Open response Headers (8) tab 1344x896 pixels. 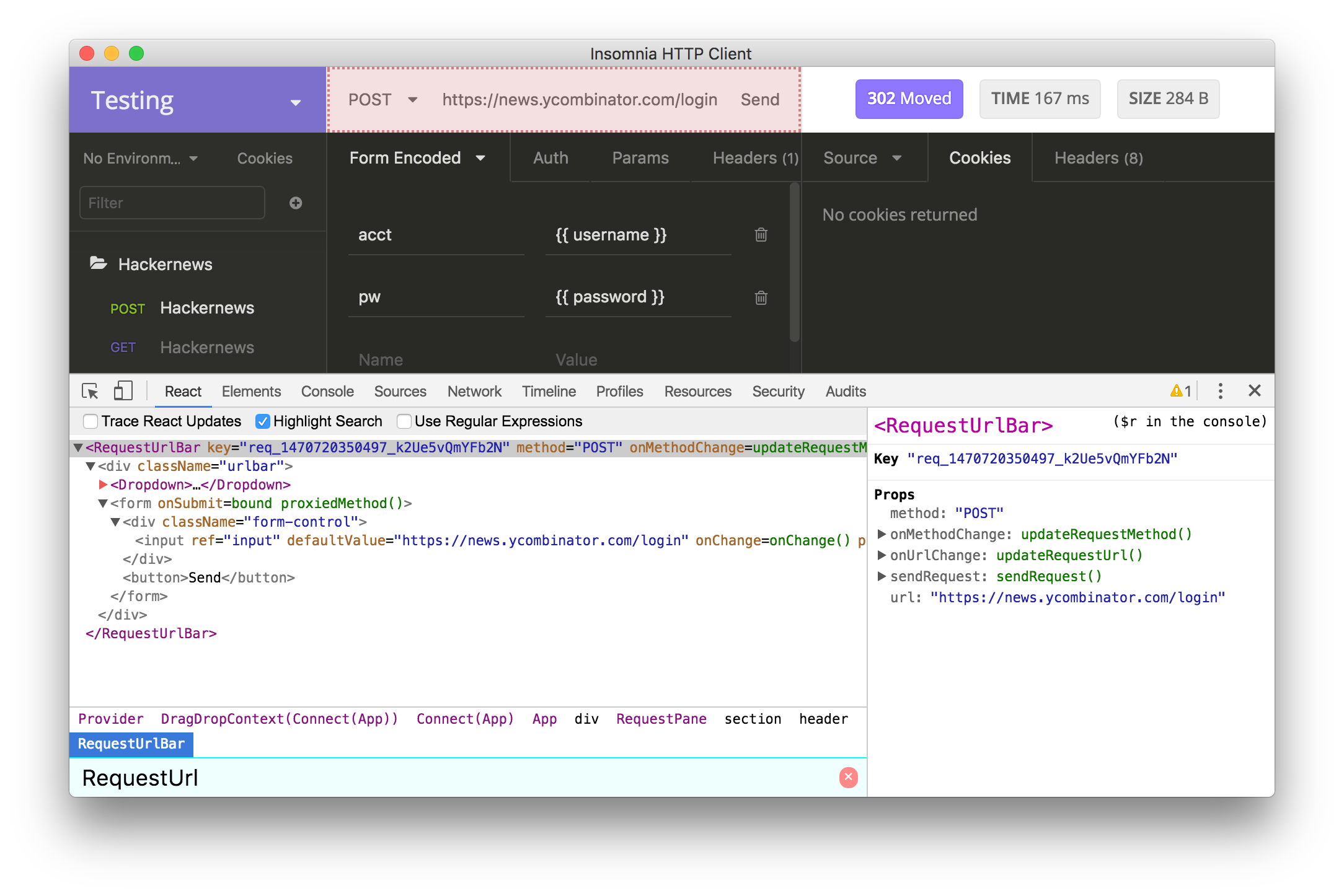point(1099,158)
